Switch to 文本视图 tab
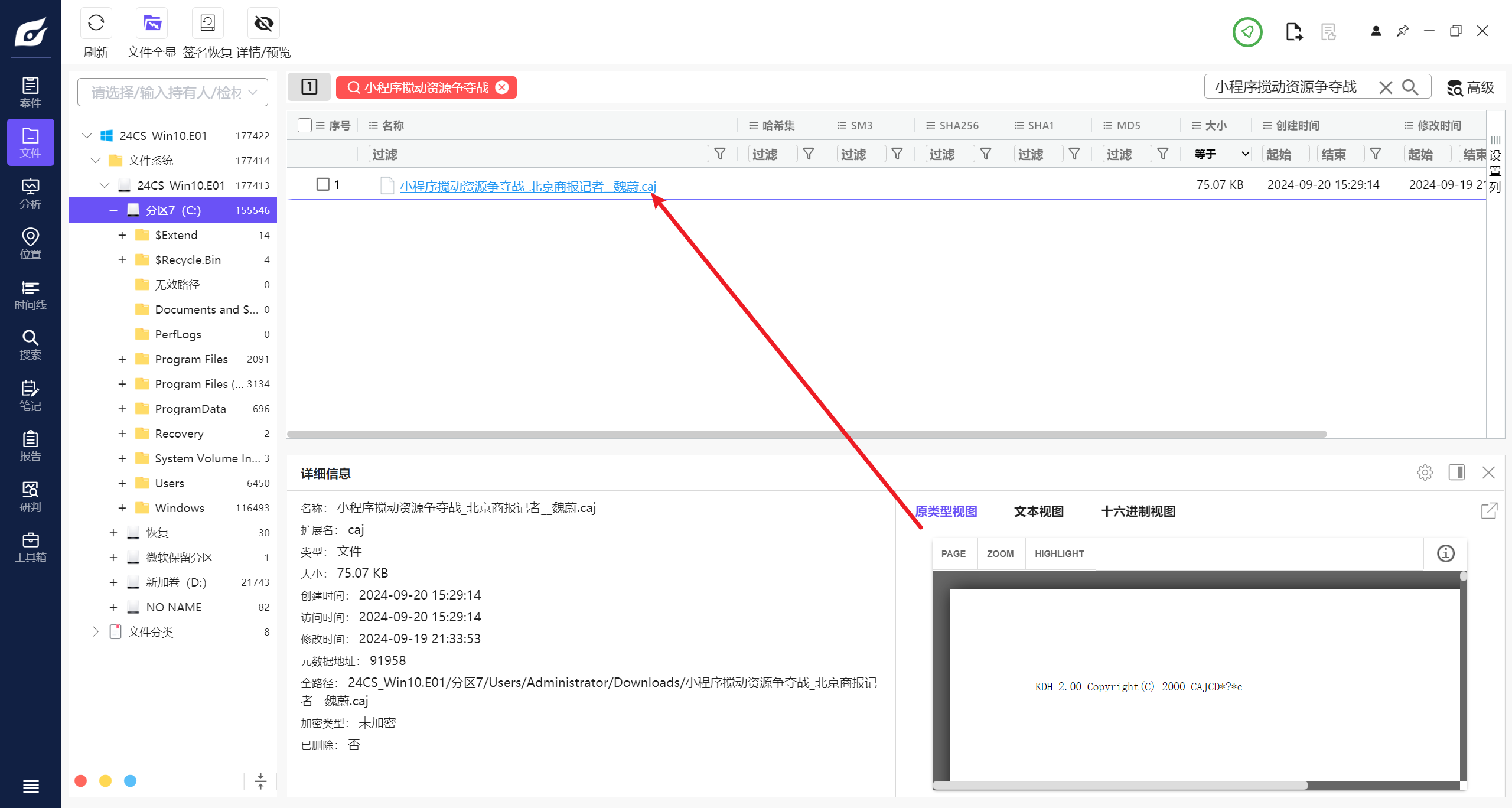The image size is (1512, 808). [1038, 511]
